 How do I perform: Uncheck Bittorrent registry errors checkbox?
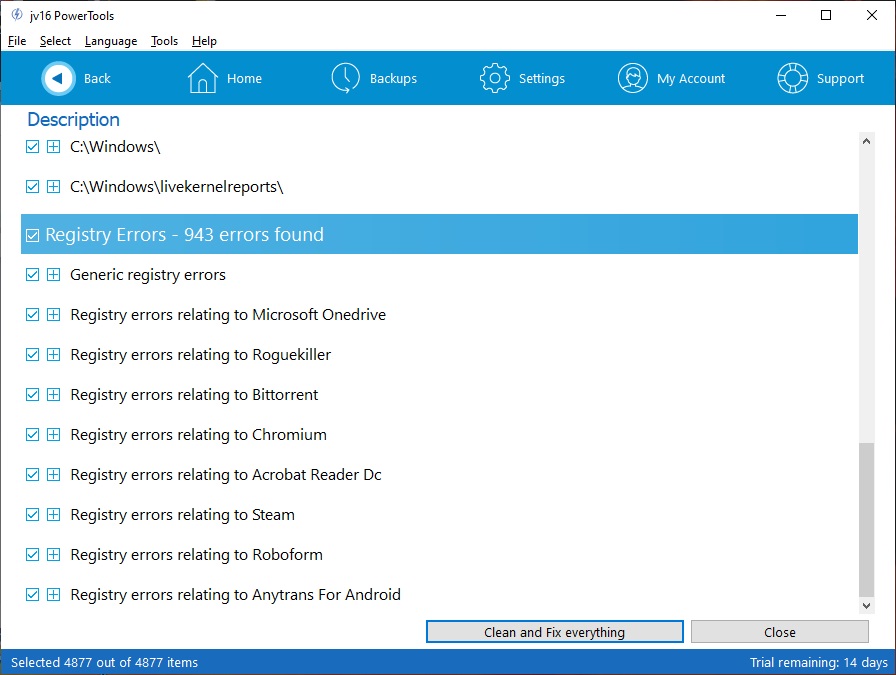(x=33, y=395)
